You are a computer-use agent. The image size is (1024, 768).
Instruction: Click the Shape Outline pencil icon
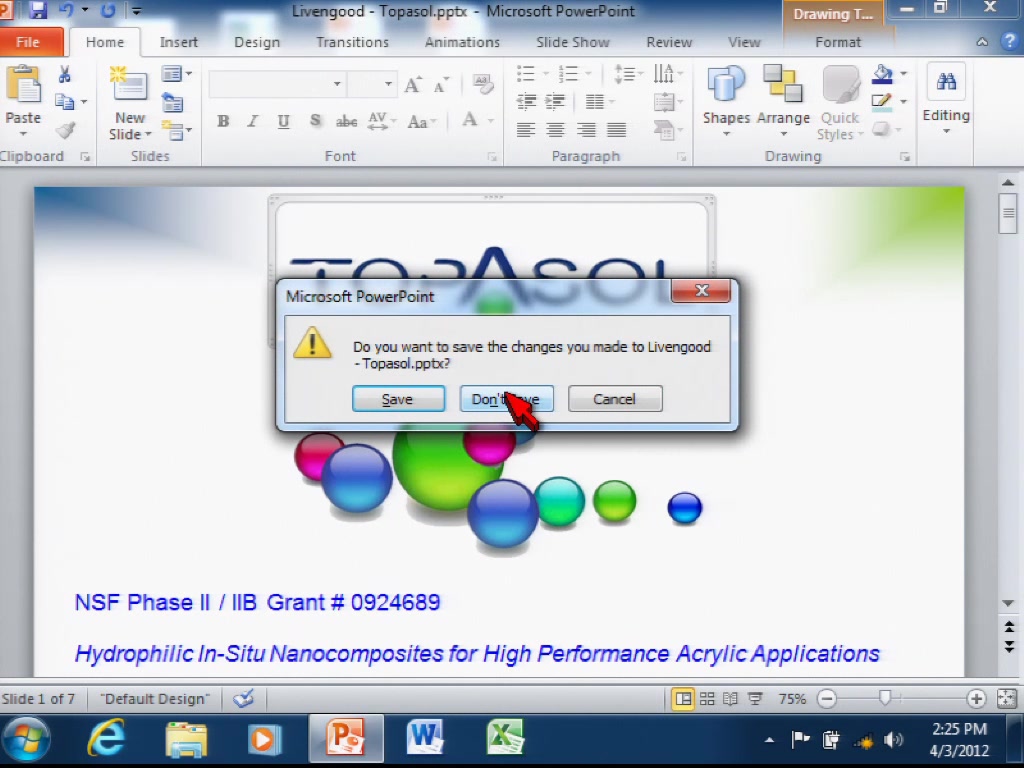(882, 101)
